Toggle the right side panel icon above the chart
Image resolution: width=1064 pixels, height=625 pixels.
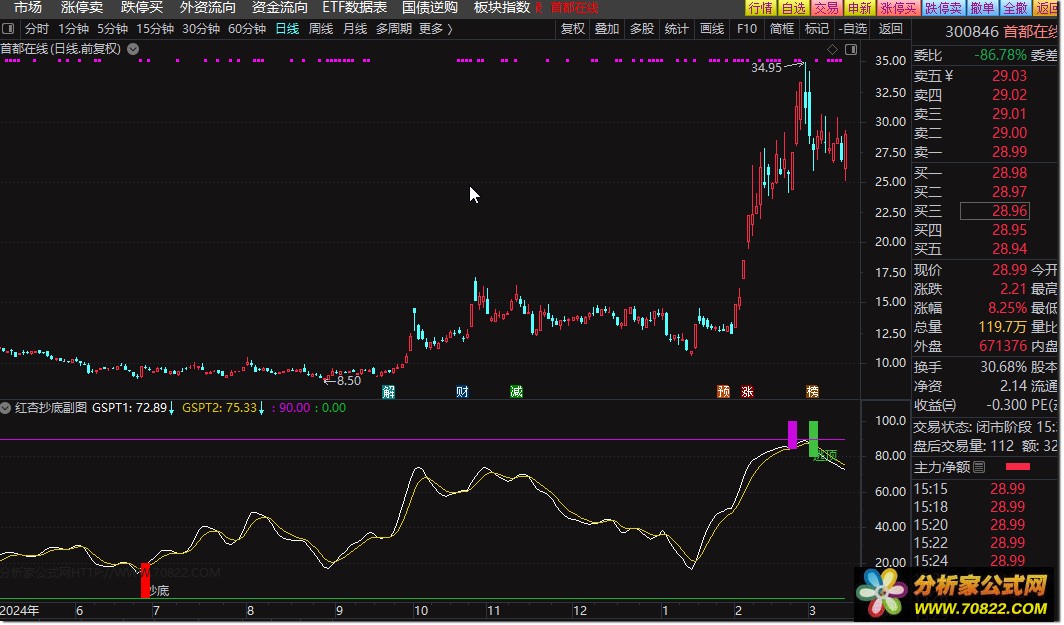point(851,50)
